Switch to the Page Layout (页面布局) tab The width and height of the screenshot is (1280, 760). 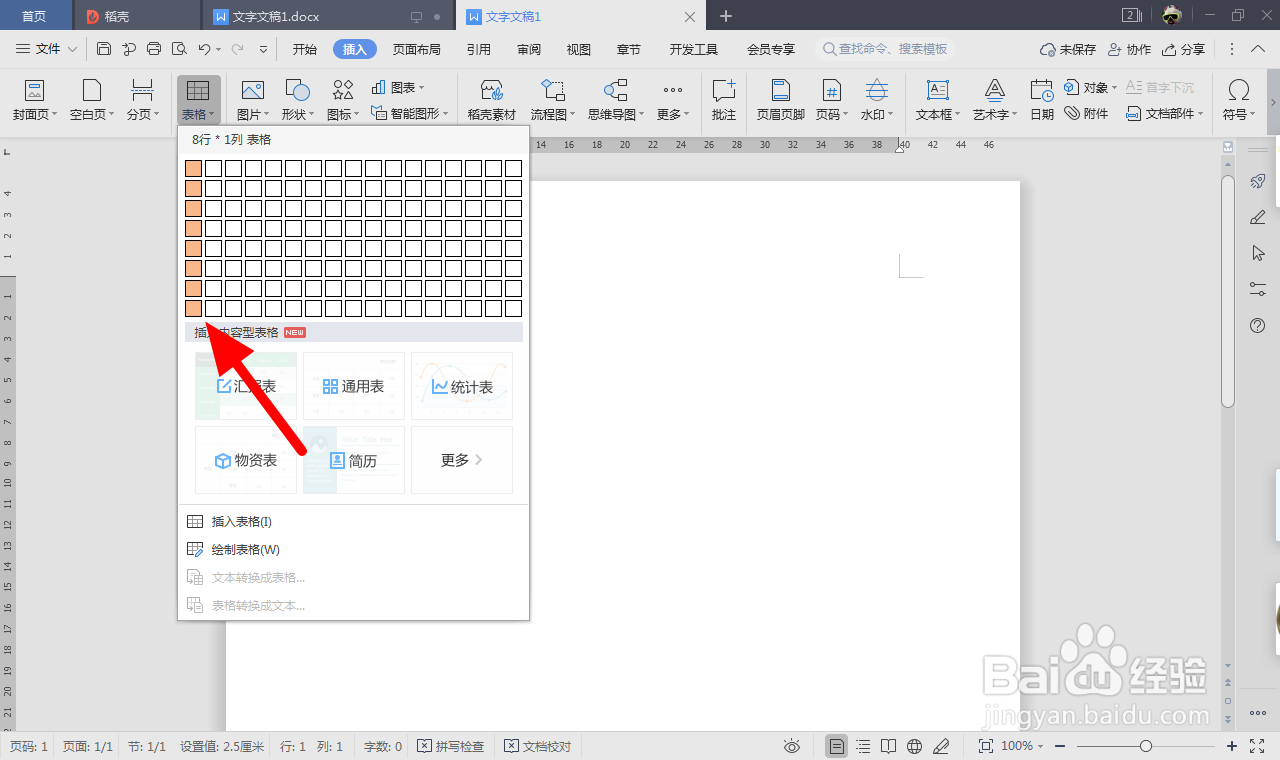tap(416, 49)
